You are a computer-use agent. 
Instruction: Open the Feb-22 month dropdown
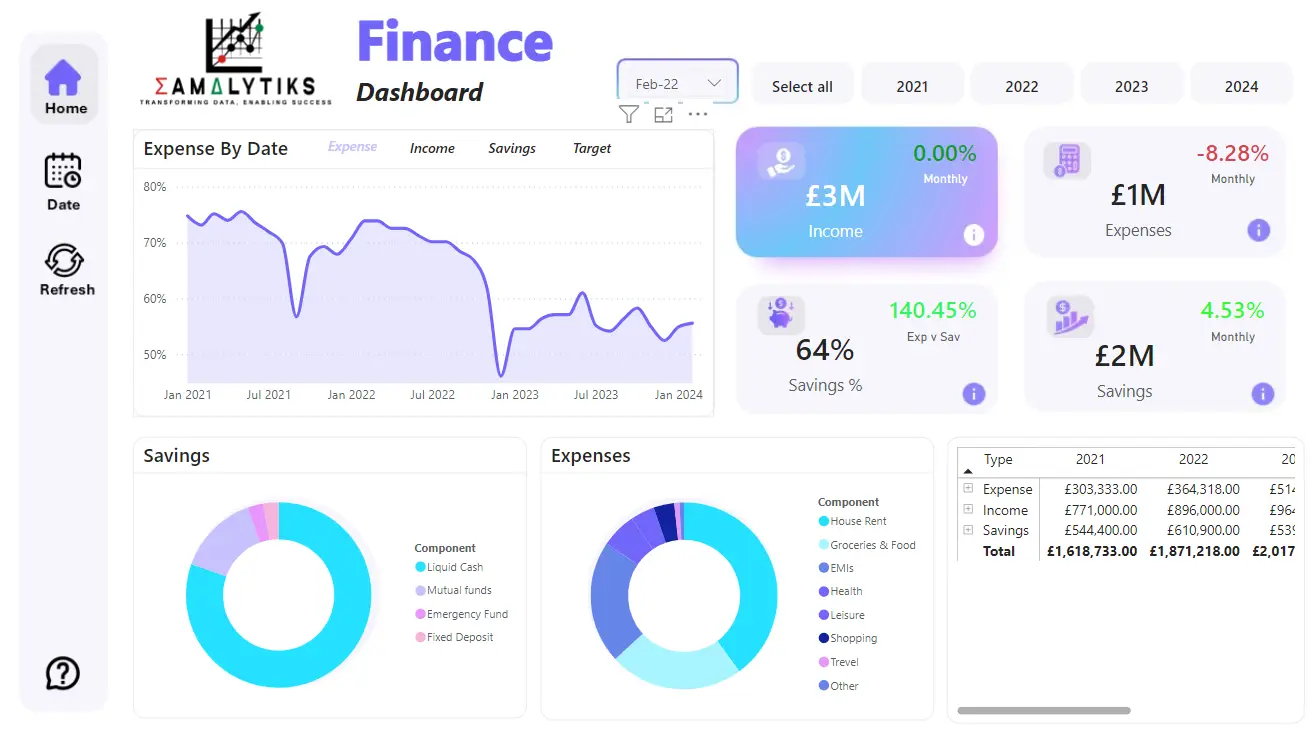(678, 83)
